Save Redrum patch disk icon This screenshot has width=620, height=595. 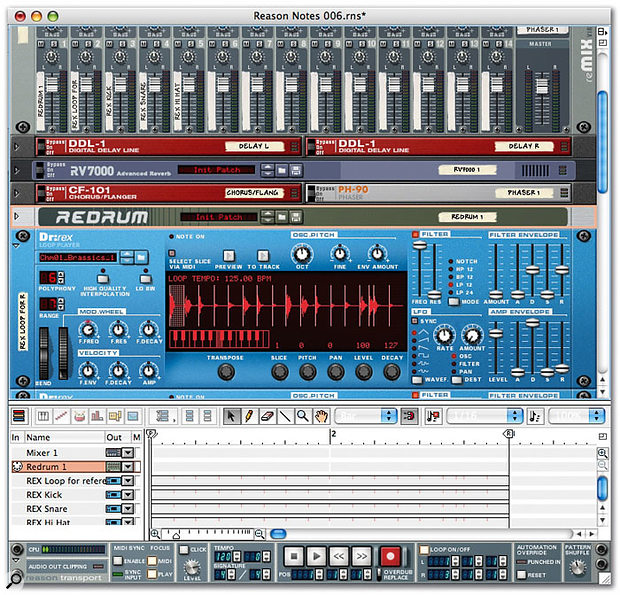(296, 217)
